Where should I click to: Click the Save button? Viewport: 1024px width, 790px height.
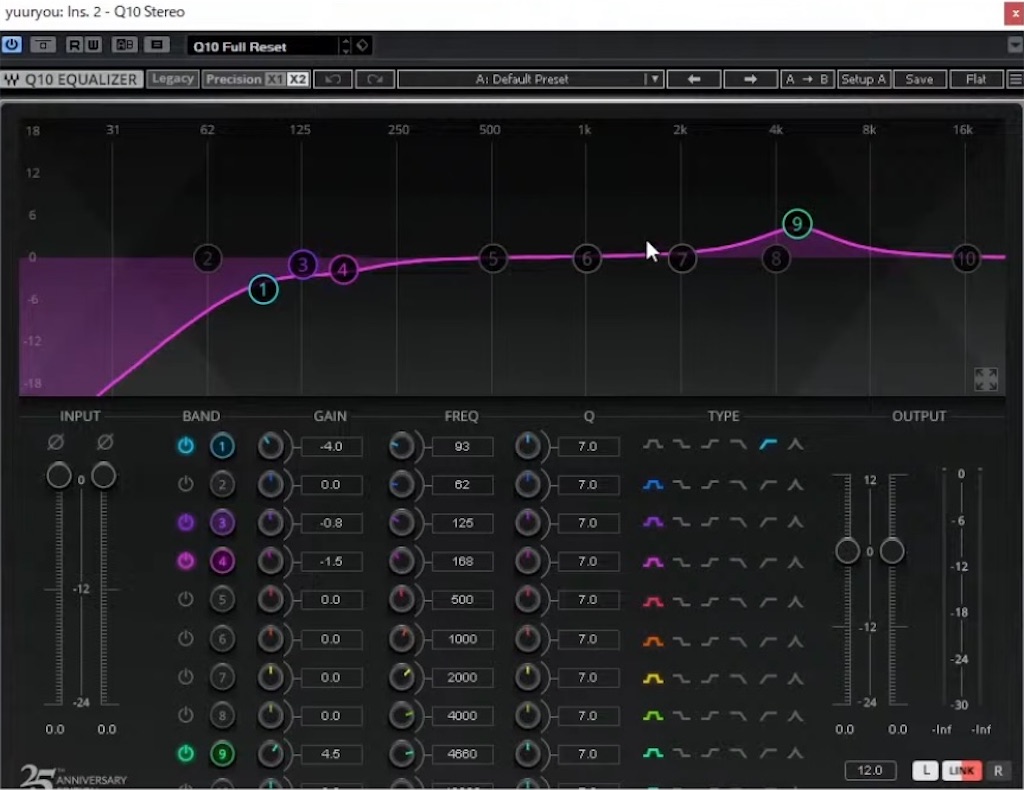[919, 79]
